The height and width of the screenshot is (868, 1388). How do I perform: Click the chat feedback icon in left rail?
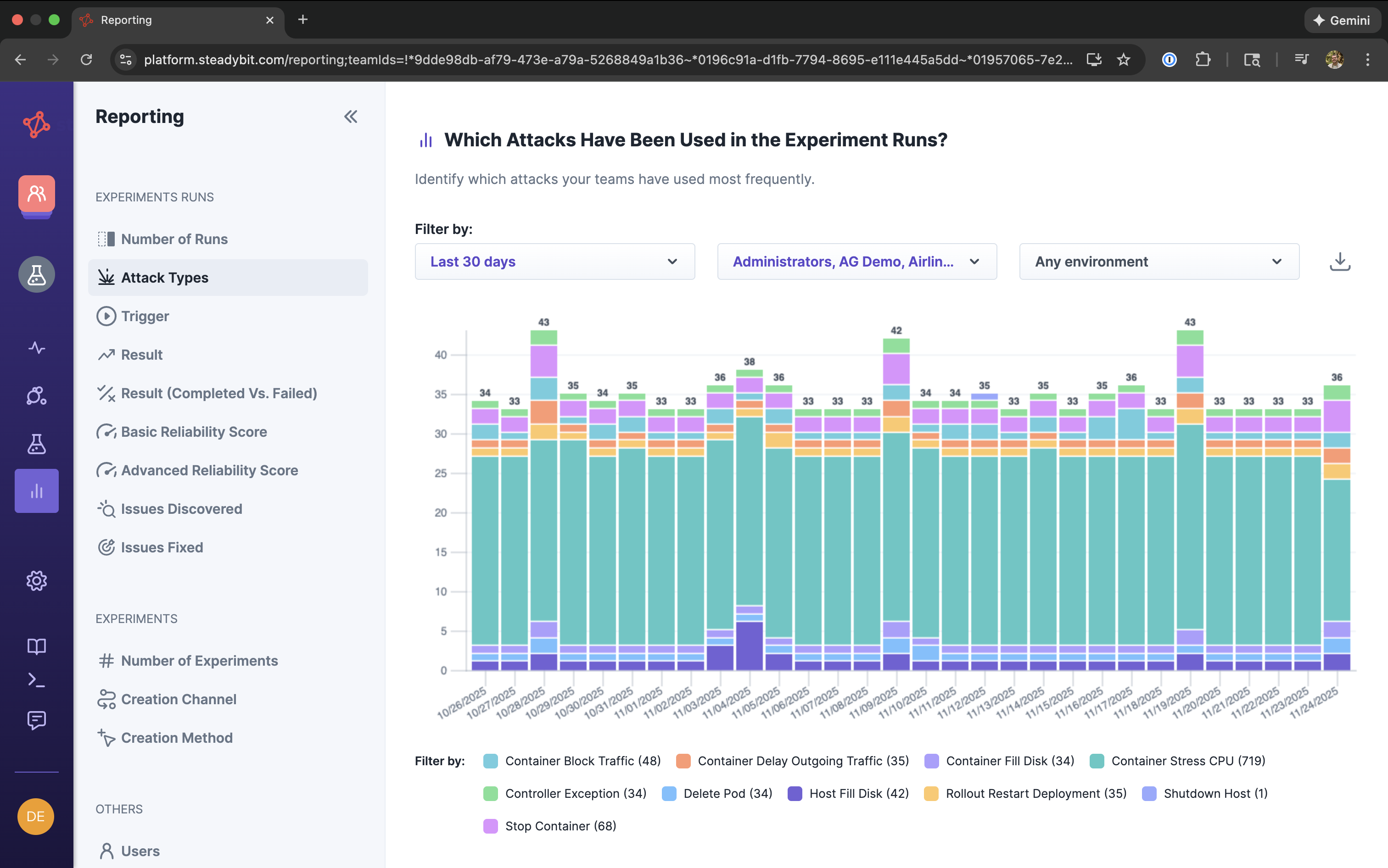coord(36,719)
